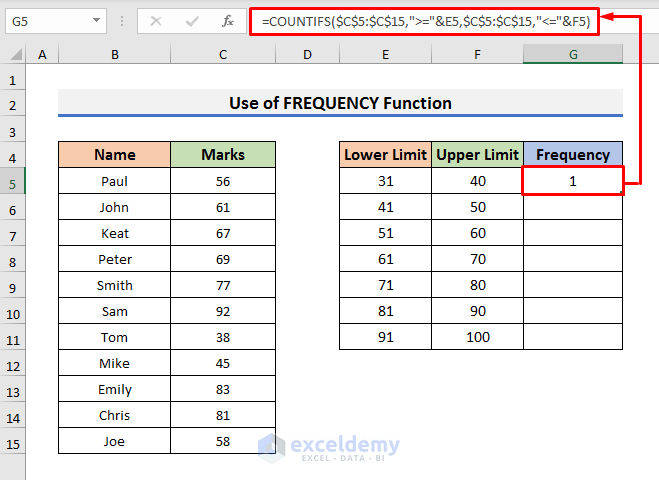
Task: Select the cell containing 'Joe'
Action: (x=115, y=441)
